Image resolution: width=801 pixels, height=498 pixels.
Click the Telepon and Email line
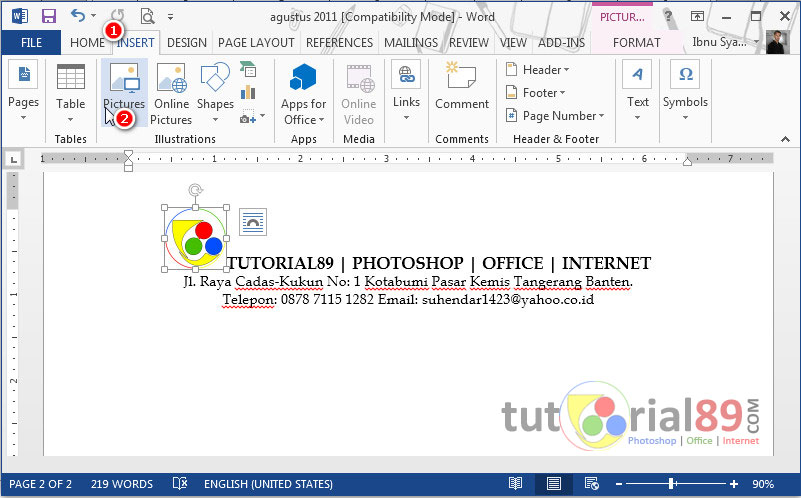point(408,299)
